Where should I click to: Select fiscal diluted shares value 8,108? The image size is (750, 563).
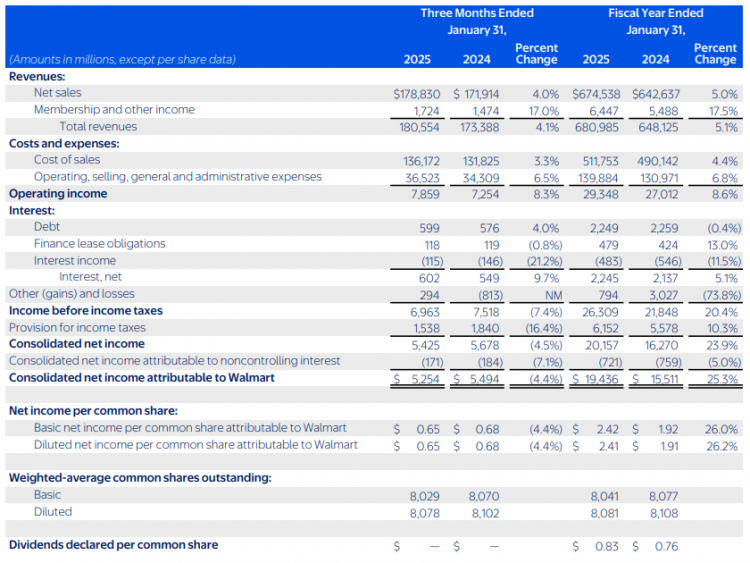coord(664,513)
